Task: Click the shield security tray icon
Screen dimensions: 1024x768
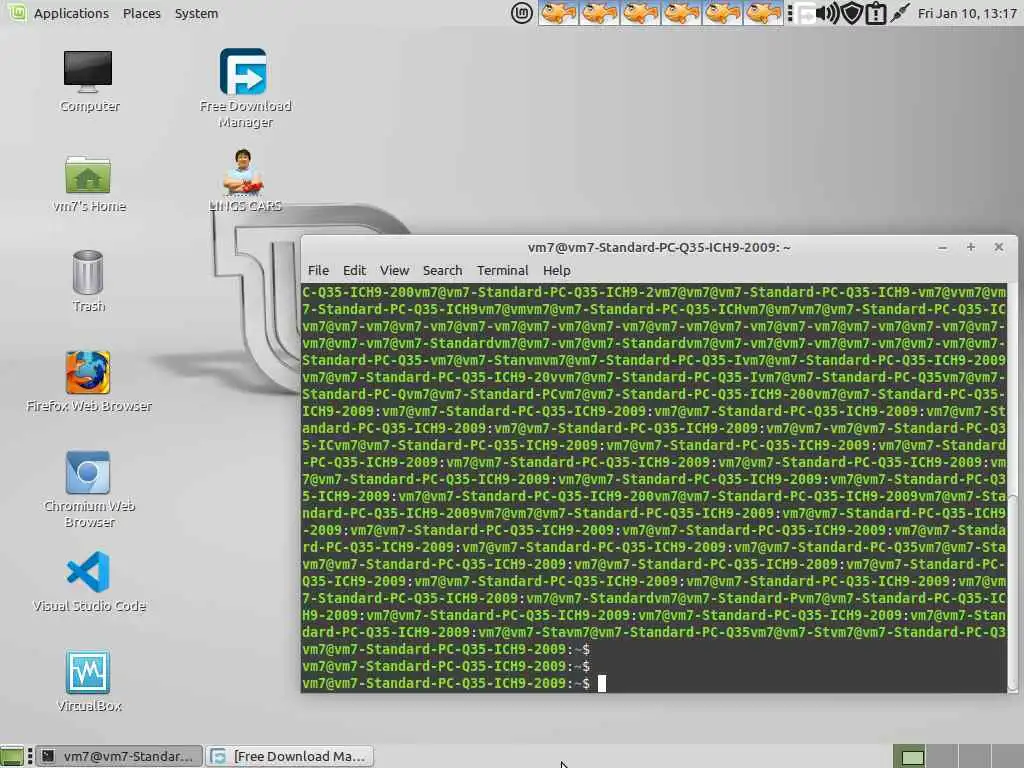Action: pos(852,13)
